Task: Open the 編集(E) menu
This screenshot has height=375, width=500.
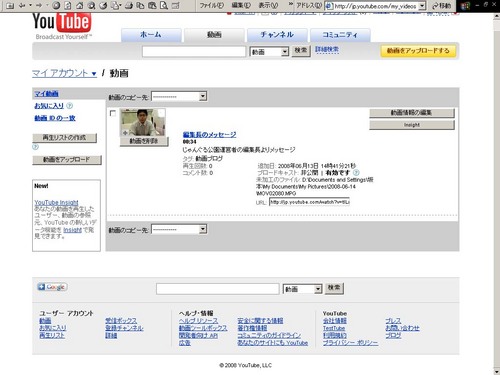Action: pyautogui.click(x=240, y=5)
